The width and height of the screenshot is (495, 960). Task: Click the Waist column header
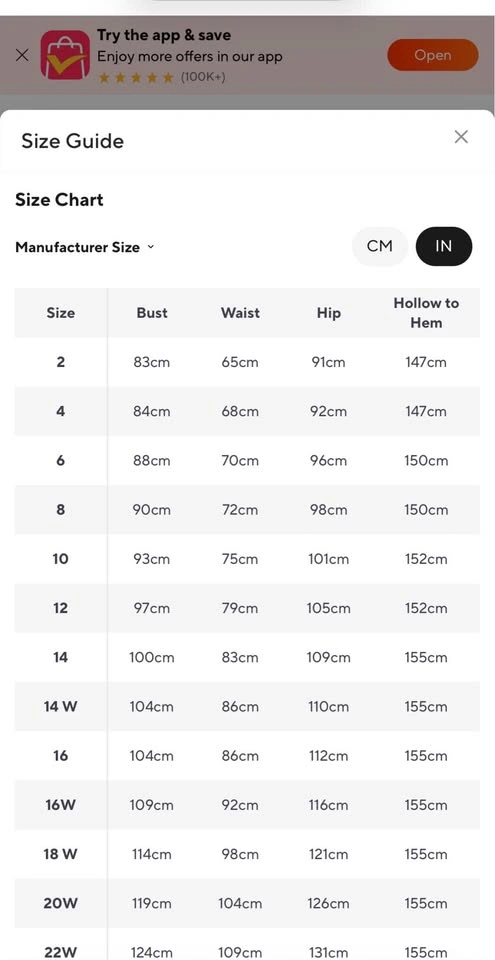click(x=240, y=313)
